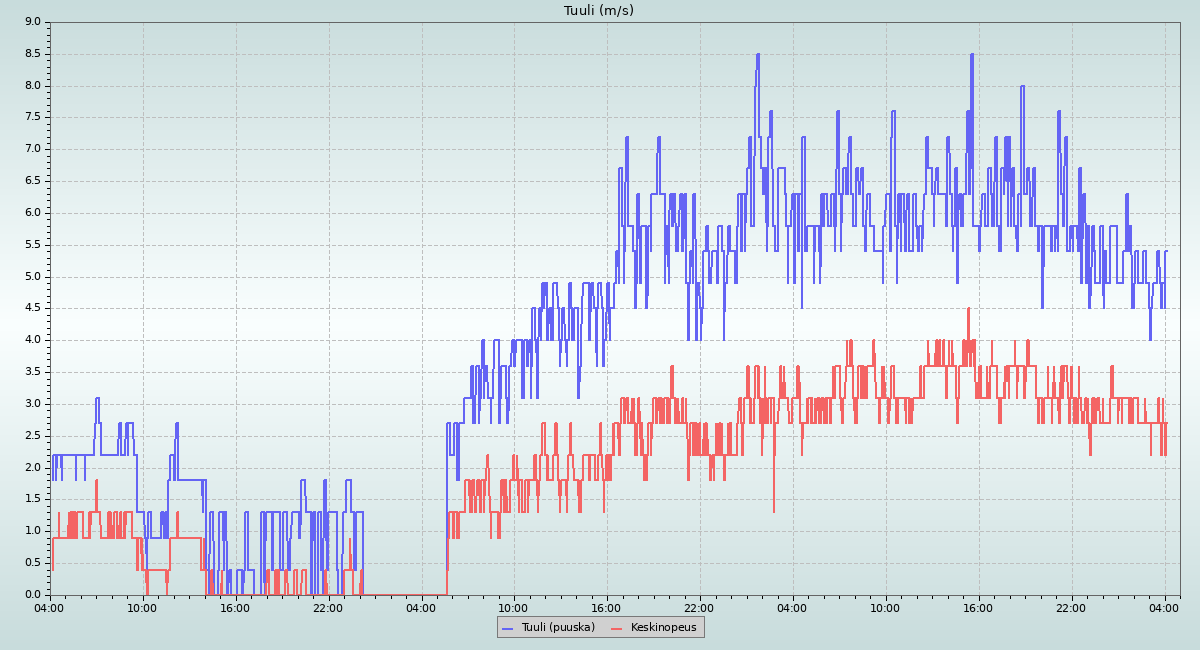The width and height of the screenshot is (1200, 650).
Task: Click the 0.5 y-axis tick label
Action: coord(33,563)
